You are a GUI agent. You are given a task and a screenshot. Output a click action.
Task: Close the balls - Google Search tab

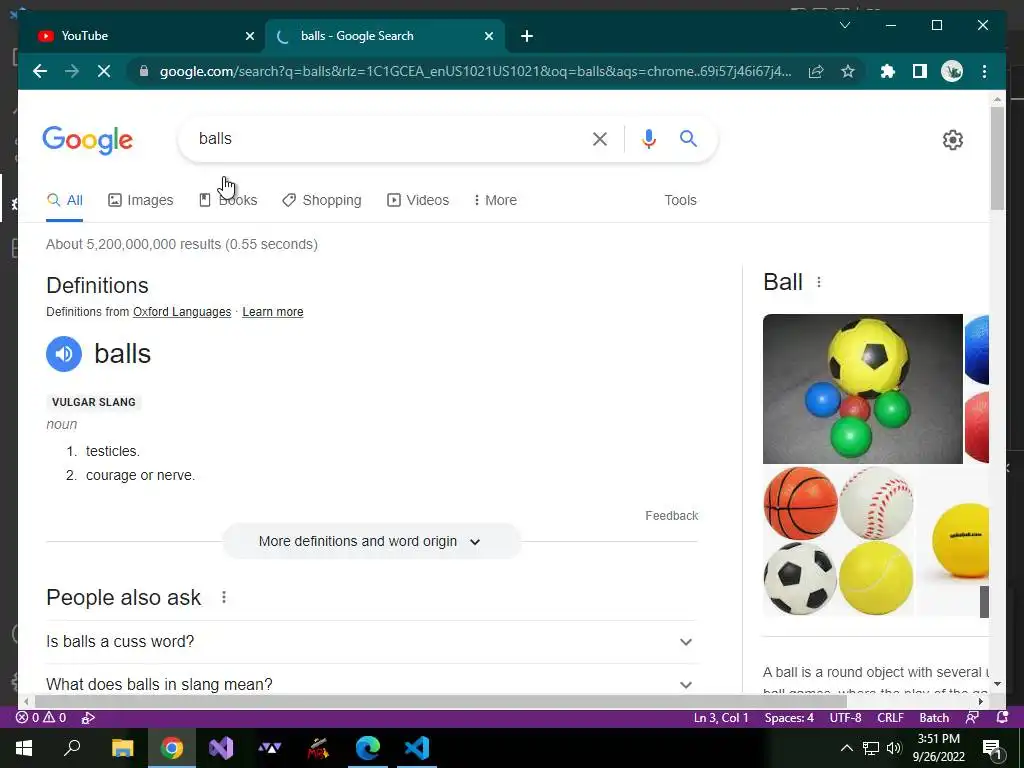click(488, 36)
